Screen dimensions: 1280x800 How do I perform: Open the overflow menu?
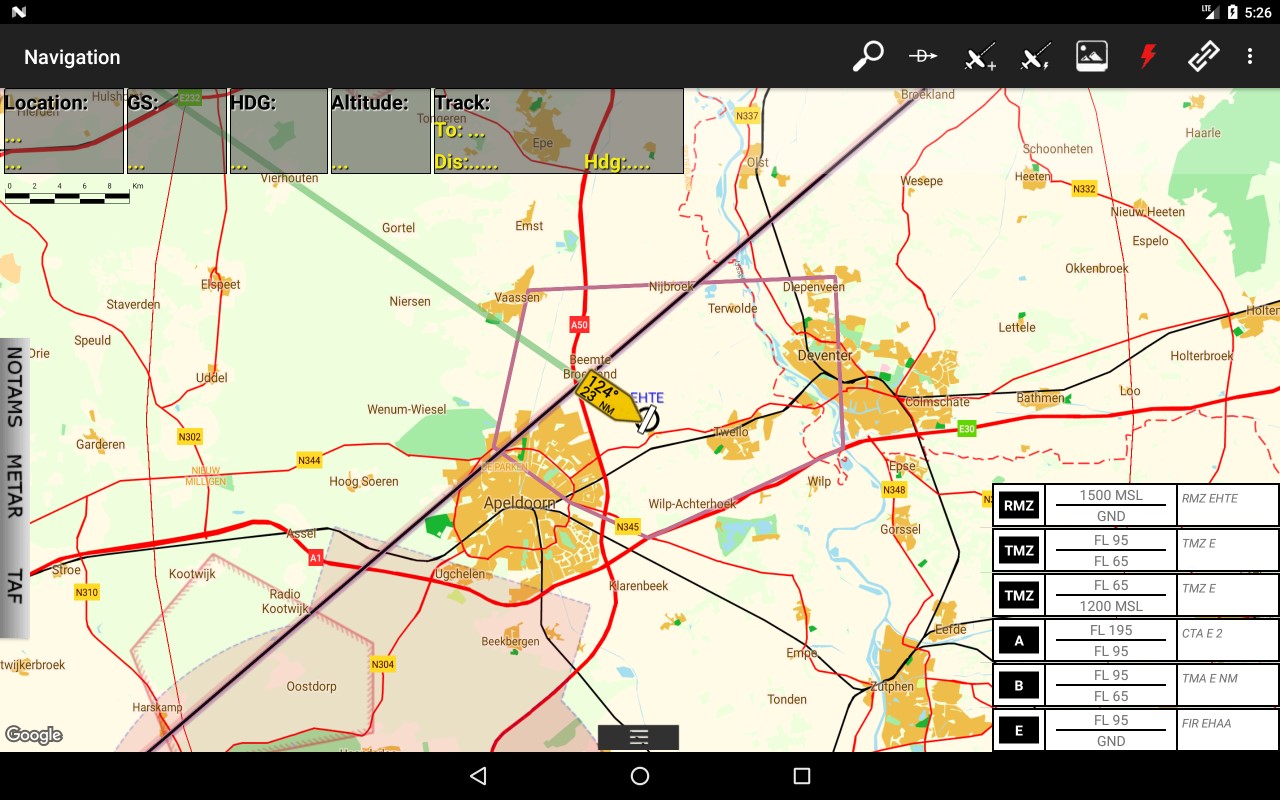(1251, 56)
